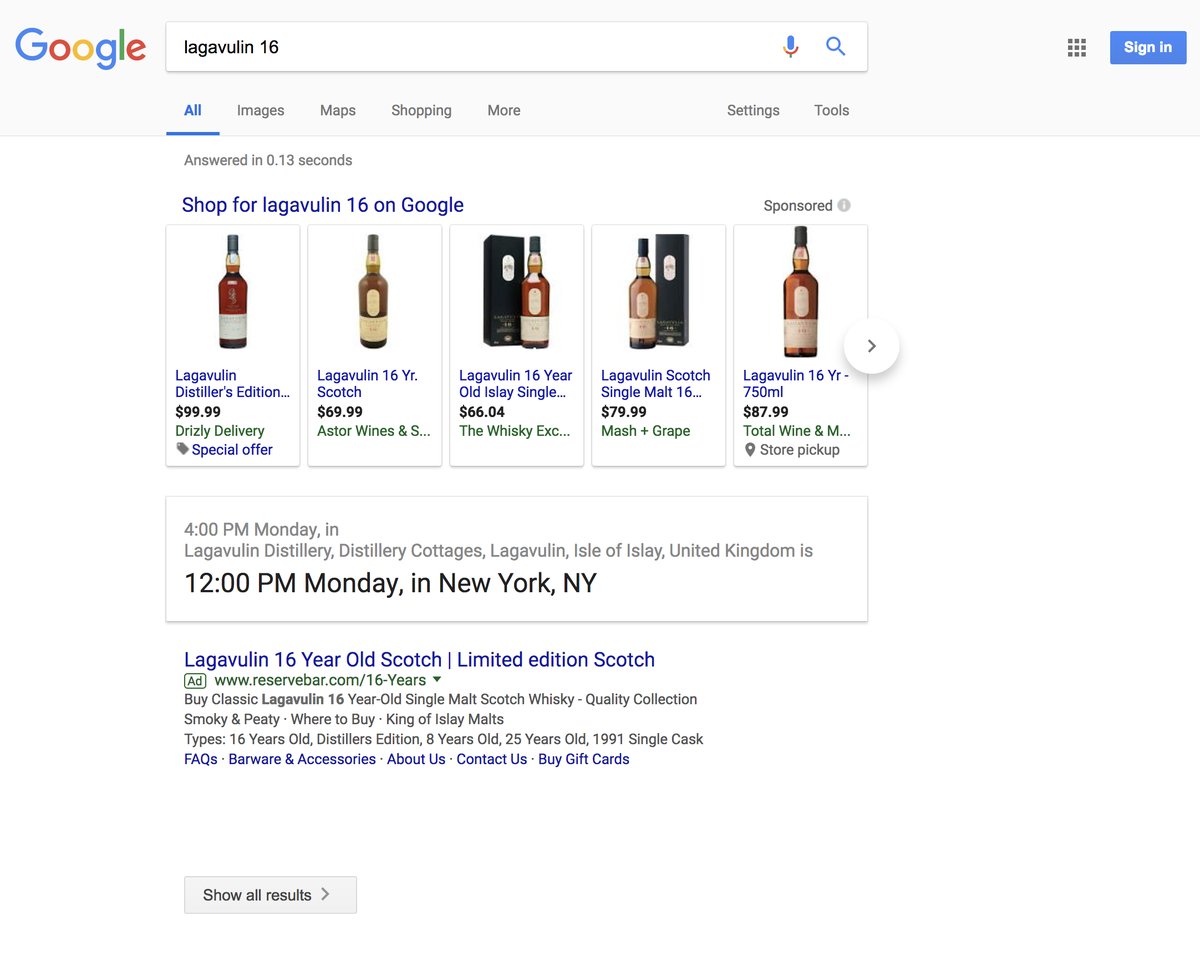Click Lagavulin 16 Yr. Scotch bottle image

pos(374,292)
